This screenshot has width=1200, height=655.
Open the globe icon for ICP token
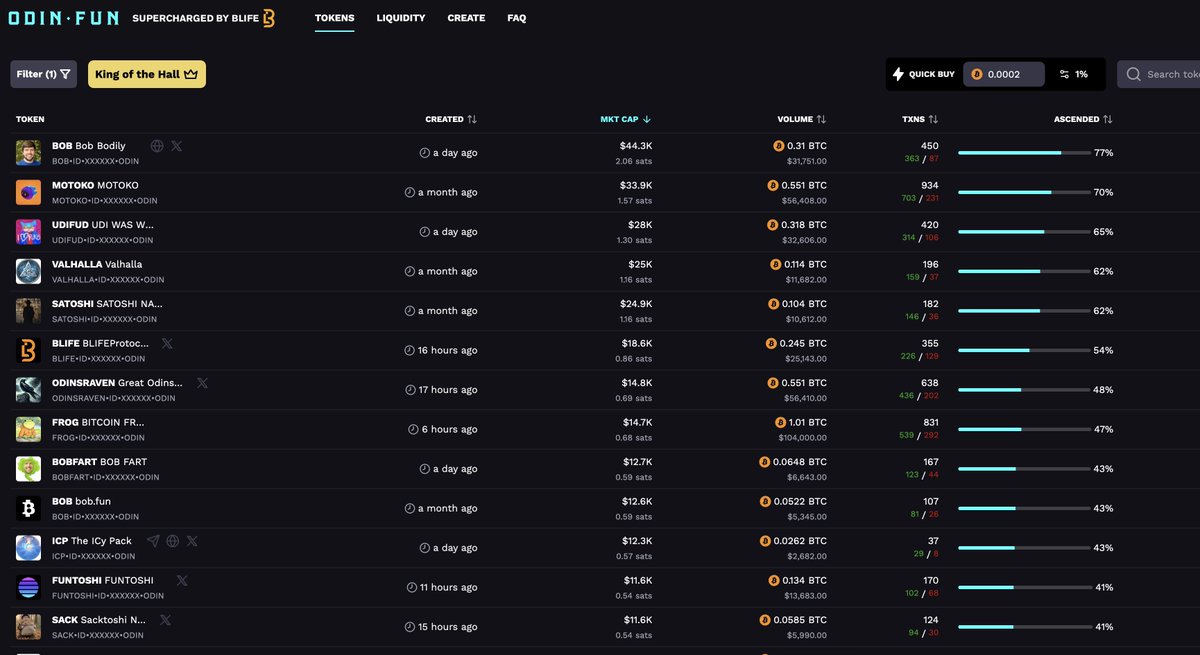(x=172, y=541)
